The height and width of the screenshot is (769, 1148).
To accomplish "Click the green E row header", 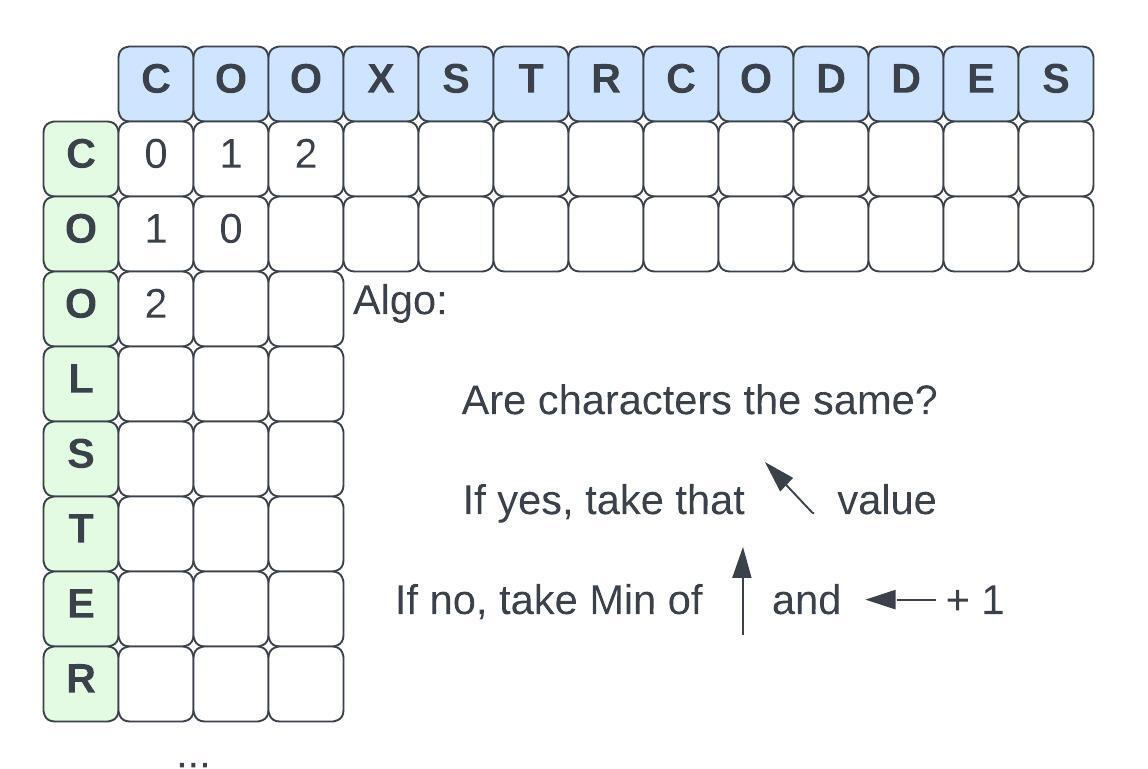I will (x=81, y=605).
